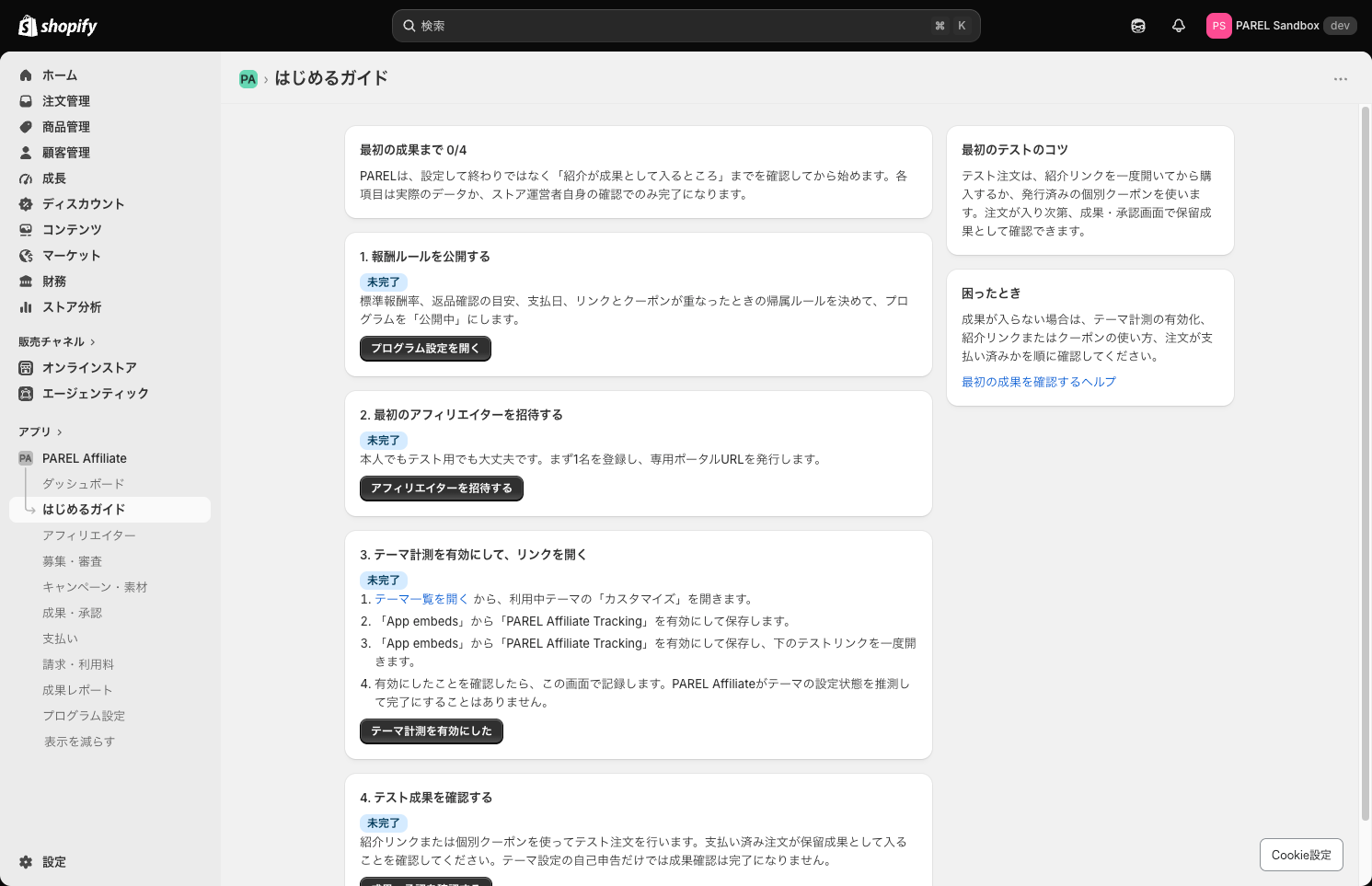
Task: Click the アフィリエイターを招待する button
Action: tap(442, 488)
